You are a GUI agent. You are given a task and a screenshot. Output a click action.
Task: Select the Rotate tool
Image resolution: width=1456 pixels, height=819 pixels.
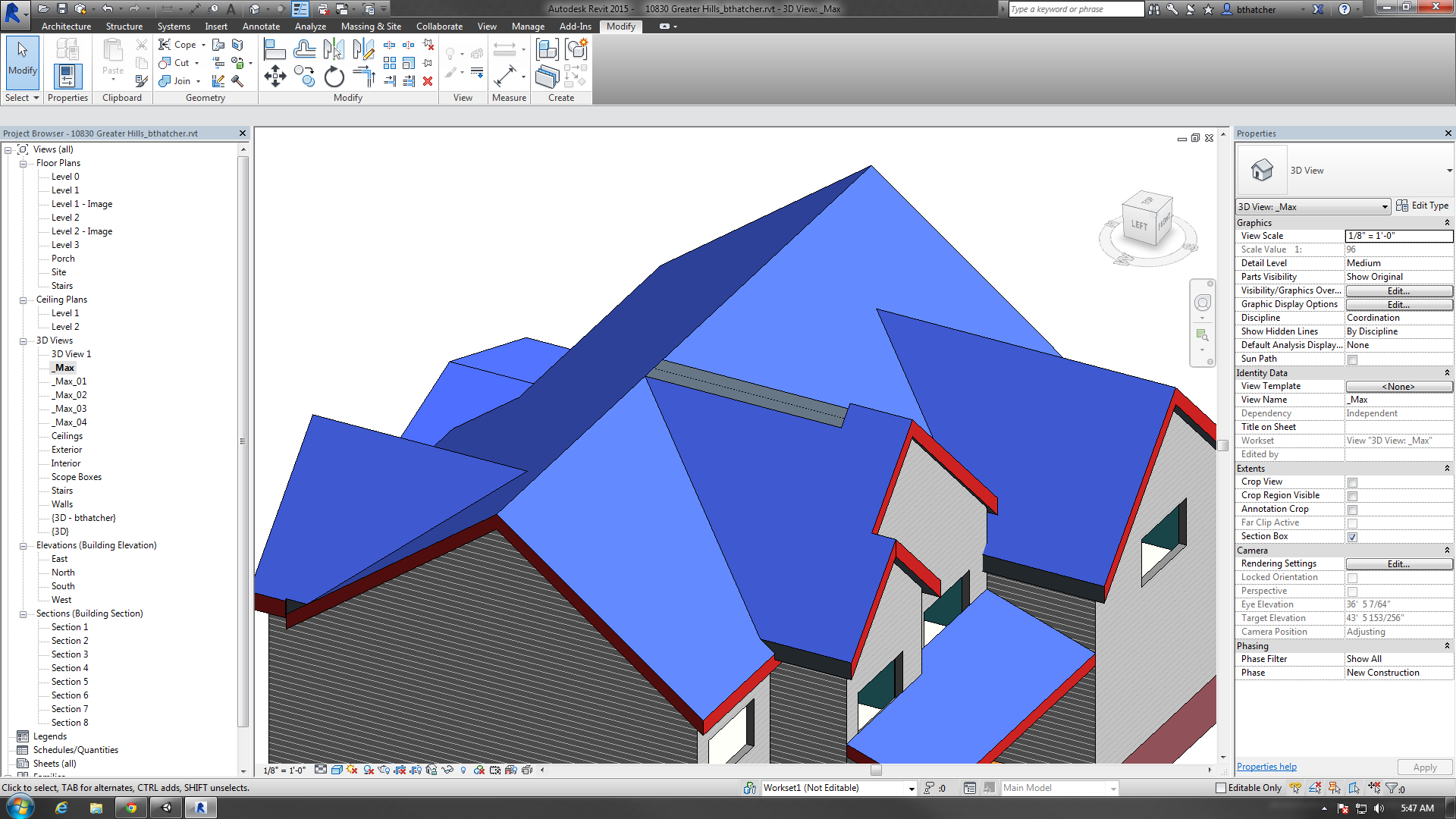point(334,77)
